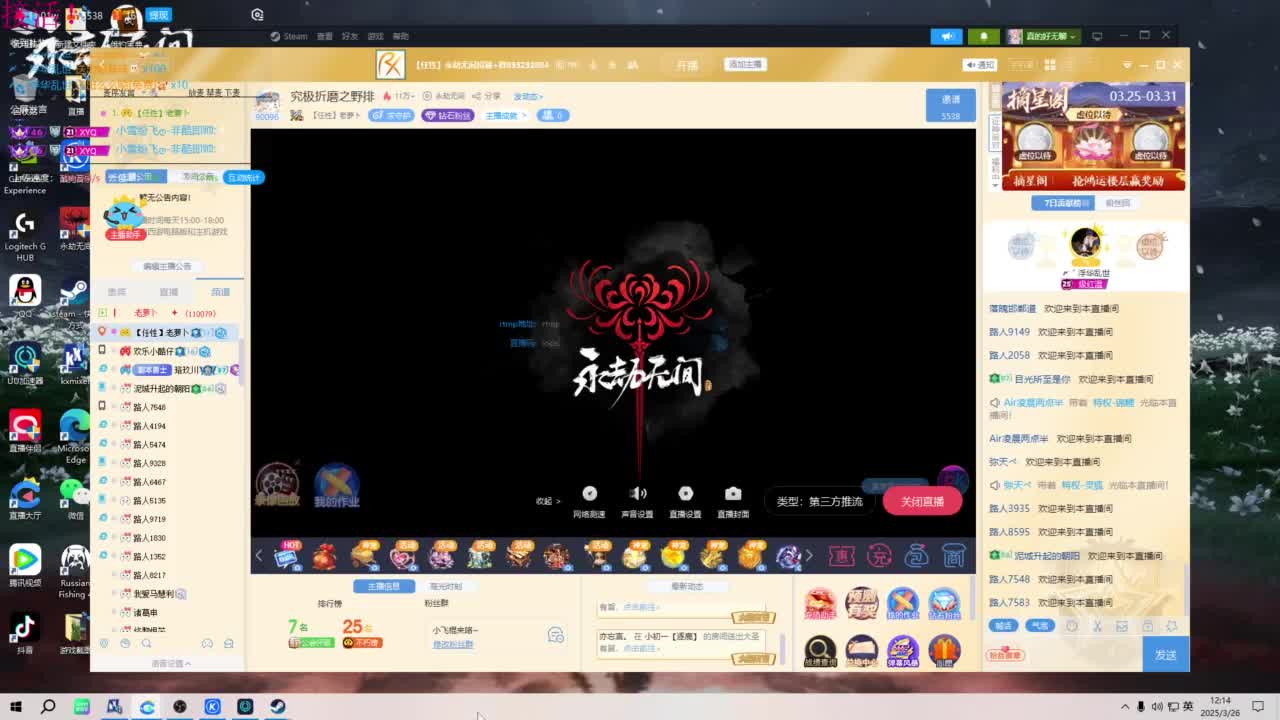Open the 我的作业 icon over the video
The width and height of the screenshot is (1280, 720).
pyautogui.click(x=336, y=486)
